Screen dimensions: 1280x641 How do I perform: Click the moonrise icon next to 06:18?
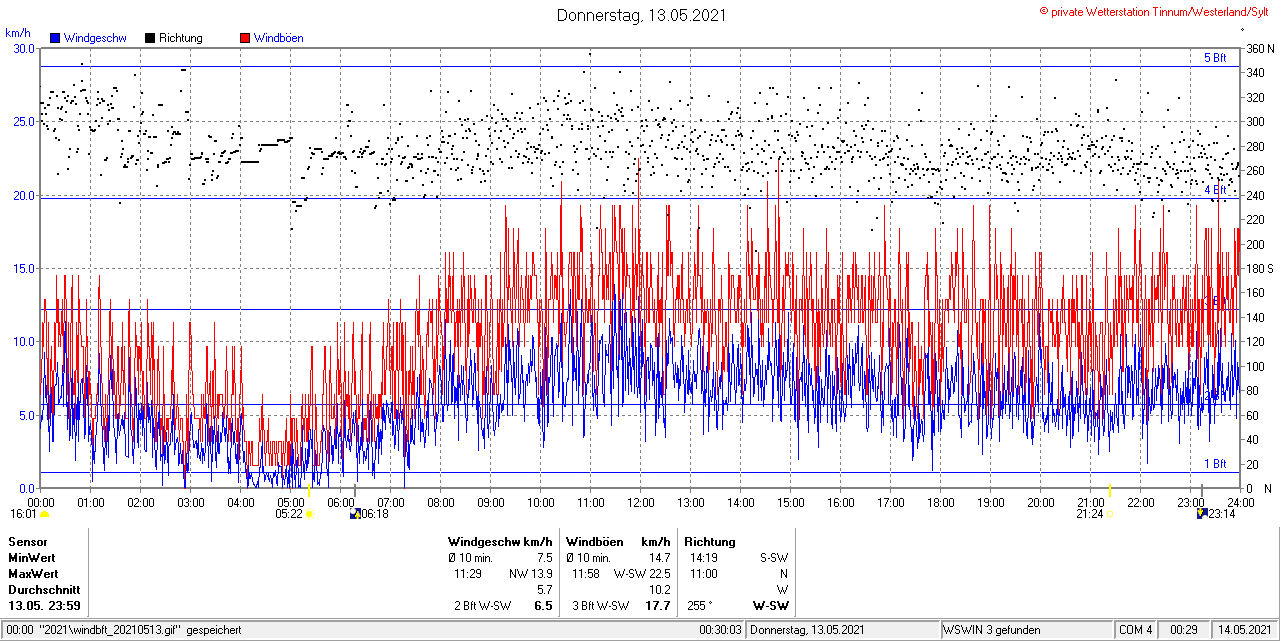355,514
